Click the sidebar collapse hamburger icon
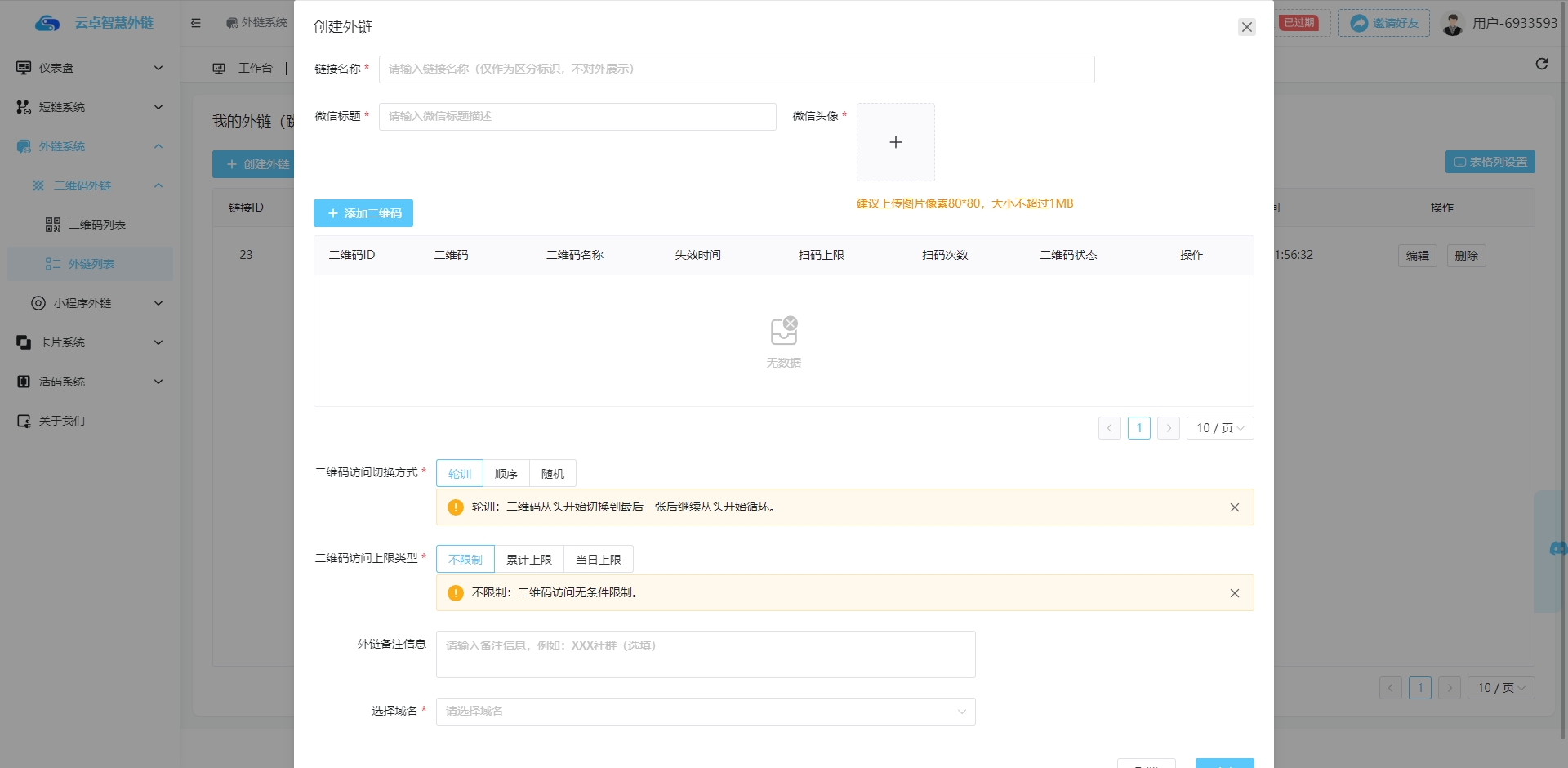The image size is (1568, 768). (x=196, y=23)
